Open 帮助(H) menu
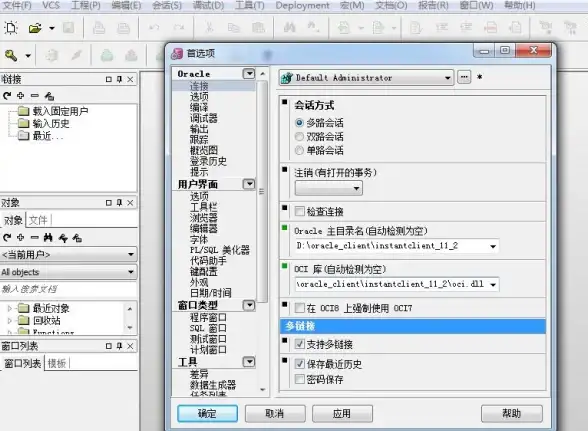The height and width of the screenshot is (431, 588). [x=519, y=6]
